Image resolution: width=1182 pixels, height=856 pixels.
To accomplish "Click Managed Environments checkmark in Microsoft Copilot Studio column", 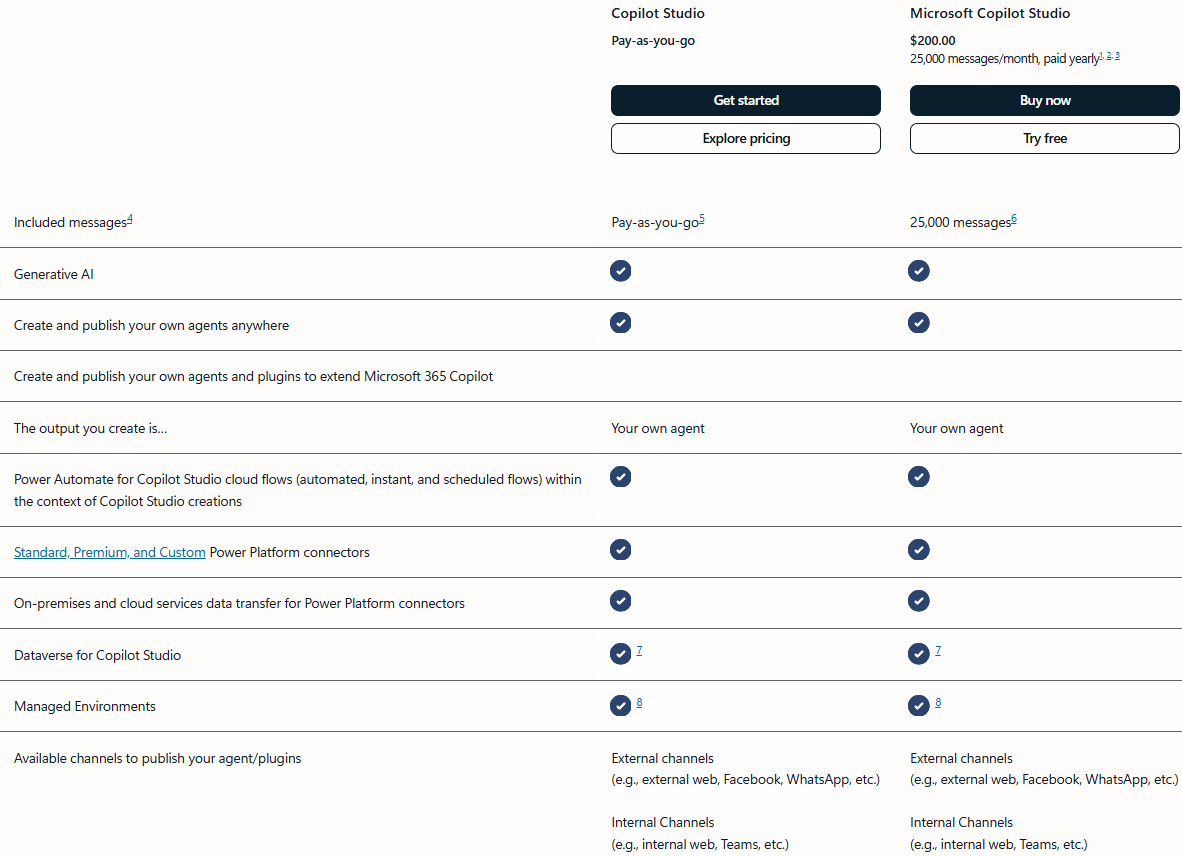I will pos(919,705).
